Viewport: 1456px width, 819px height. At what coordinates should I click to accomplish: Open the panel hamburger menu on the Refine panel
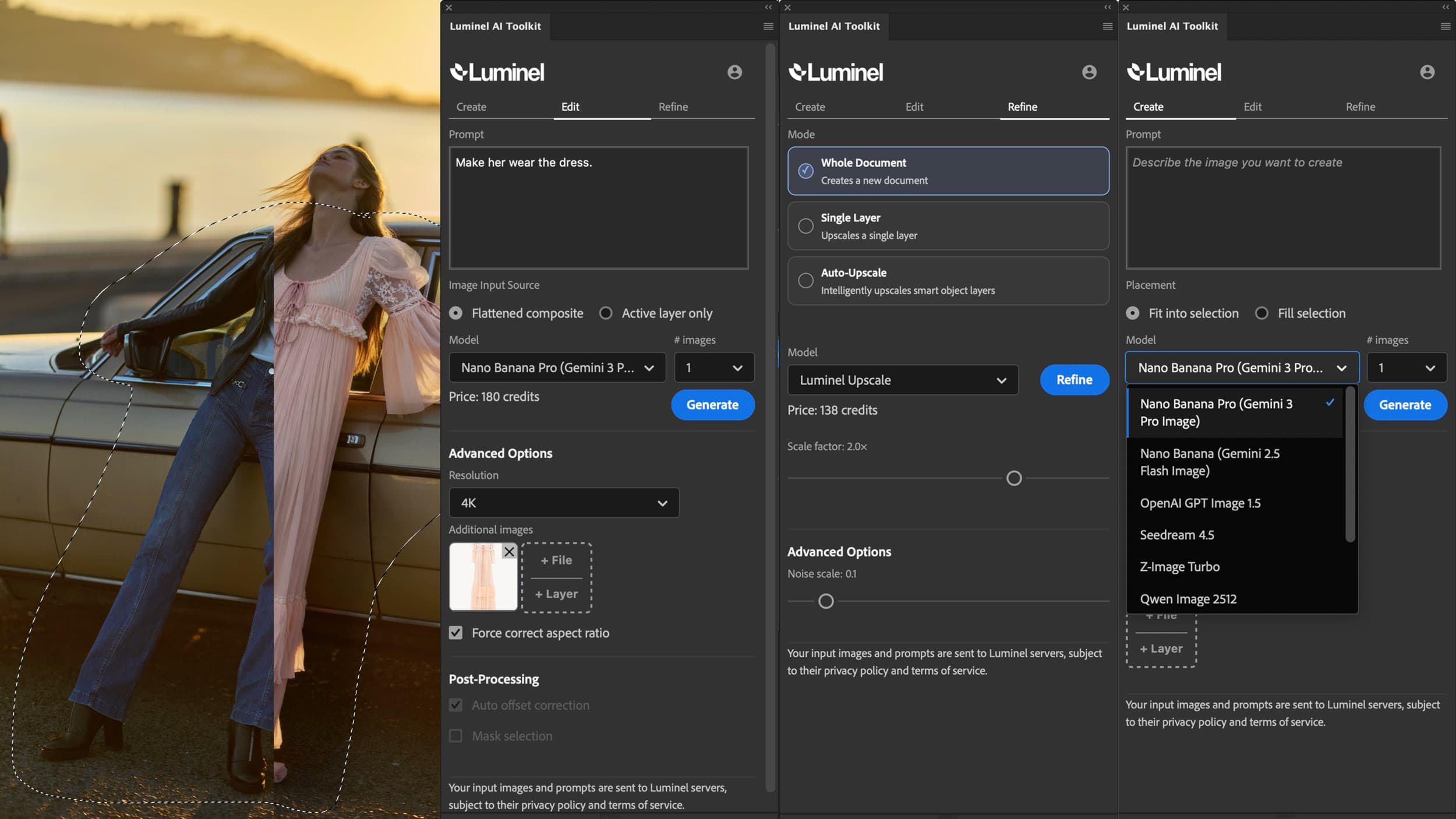(1105, 26)
